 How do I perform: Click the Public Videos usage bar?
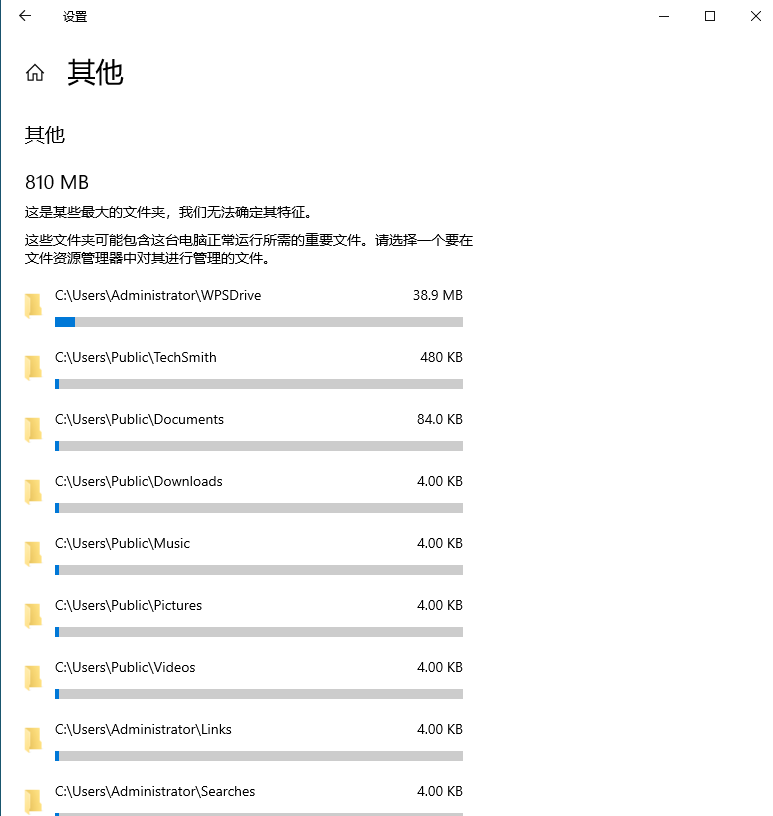259,694
